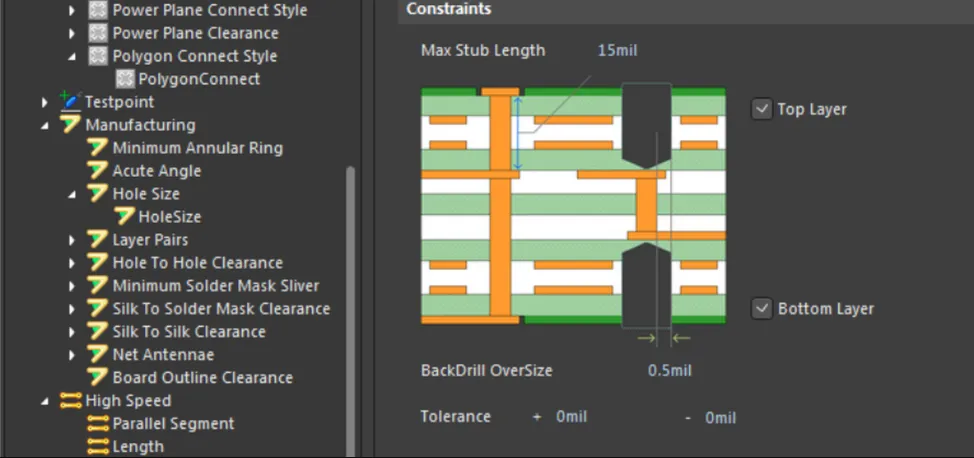Click the Polygon Connect Style rule icon

pyautogui.click(x=98, y=56)
